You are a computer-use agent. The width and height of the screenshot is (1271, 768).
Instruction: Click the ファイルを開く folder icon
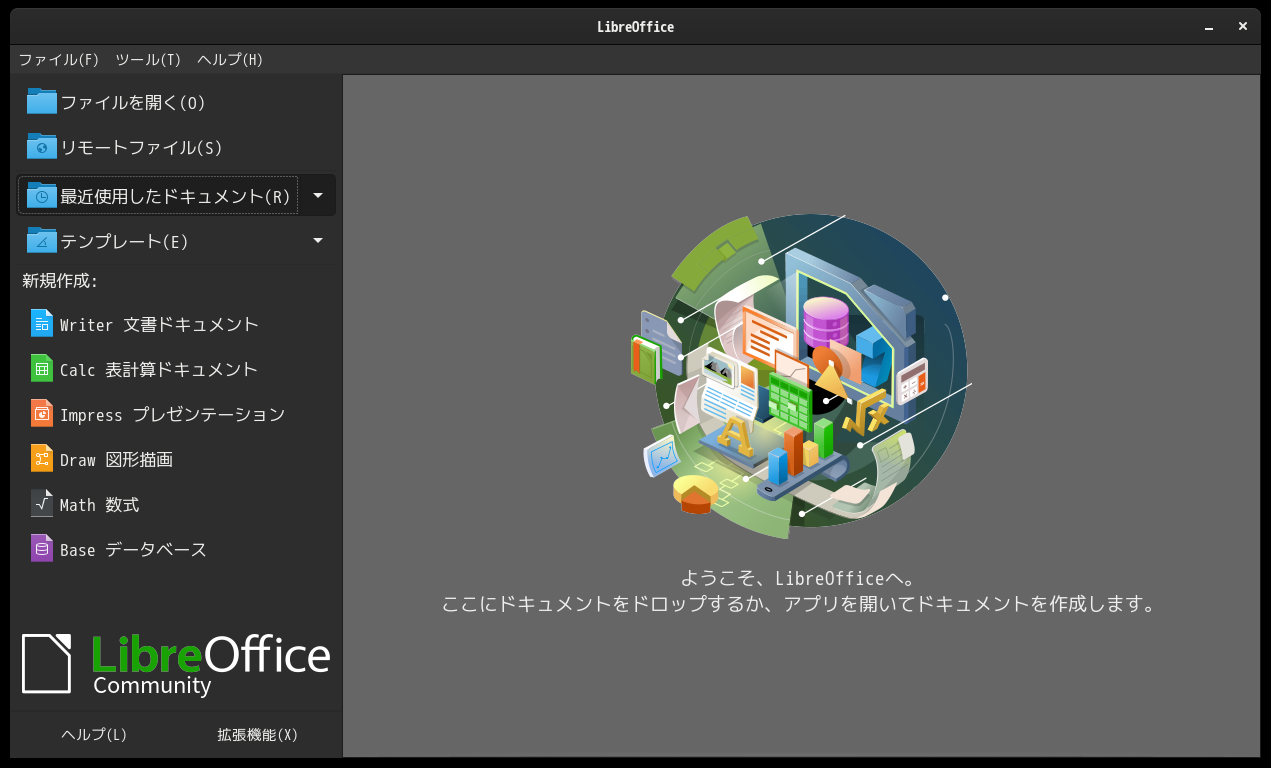42,102
